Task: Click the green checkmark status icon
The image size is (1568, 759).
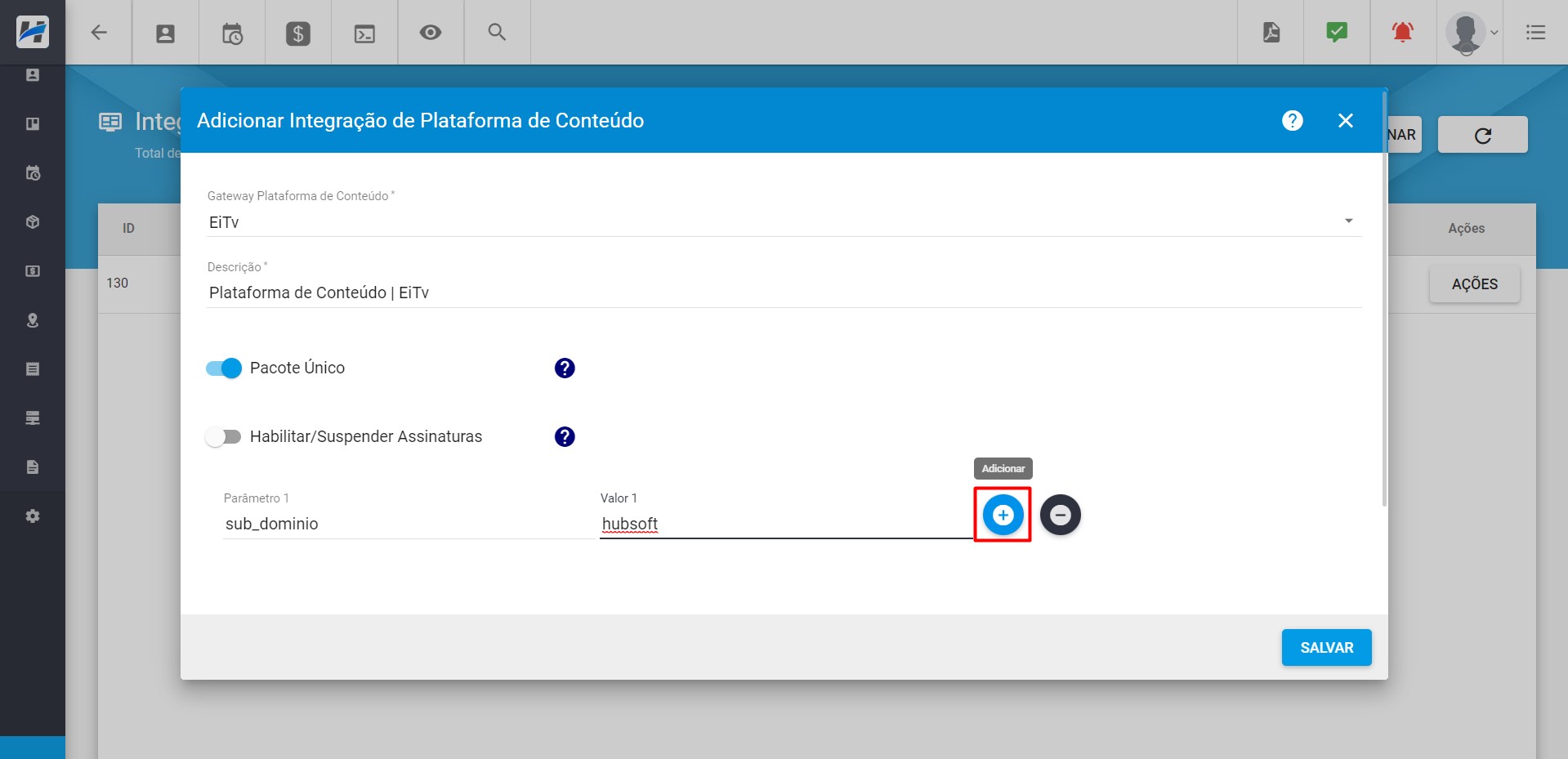Action: coord(1337,33)
